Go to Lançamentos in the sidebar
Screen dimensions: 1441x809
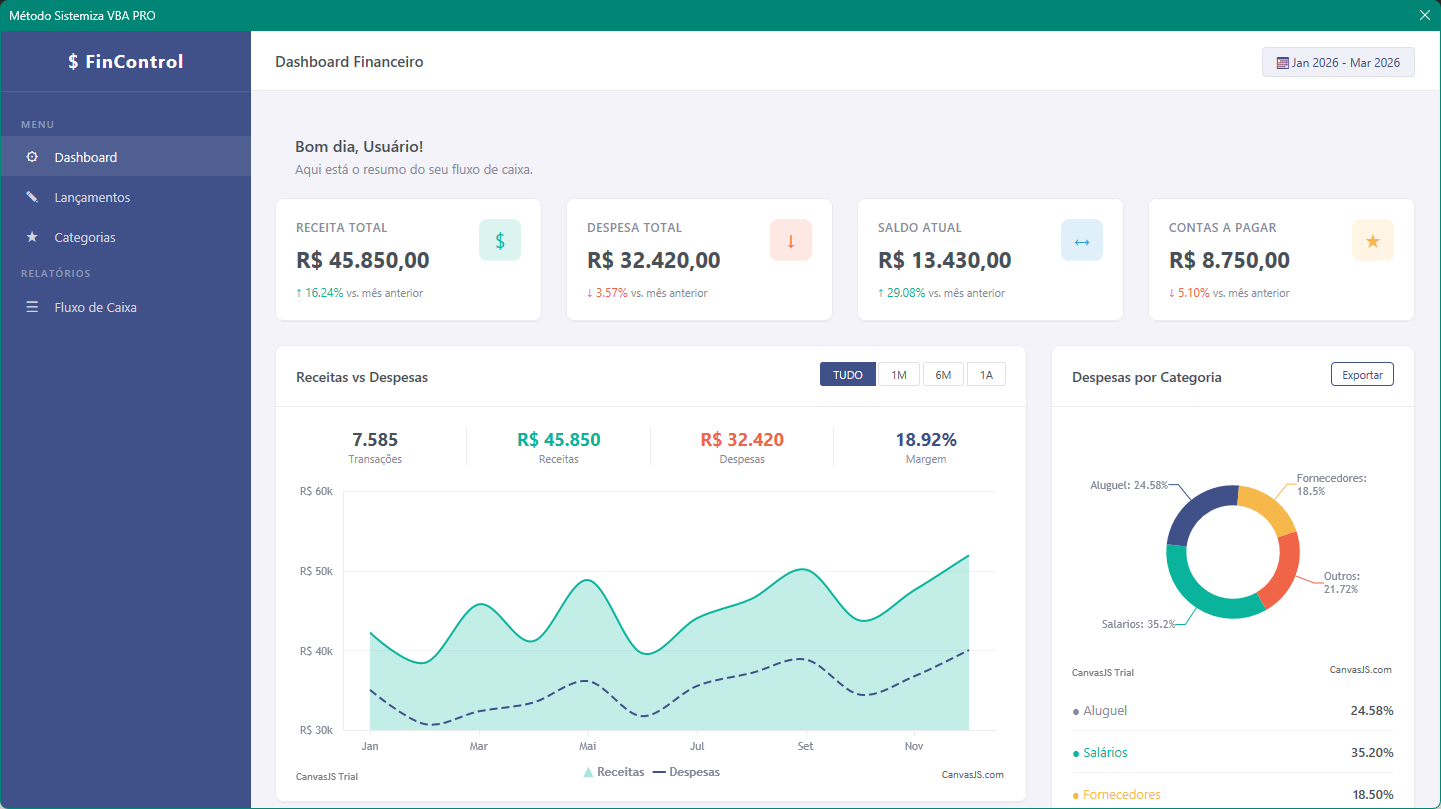(x=126, y=197)
